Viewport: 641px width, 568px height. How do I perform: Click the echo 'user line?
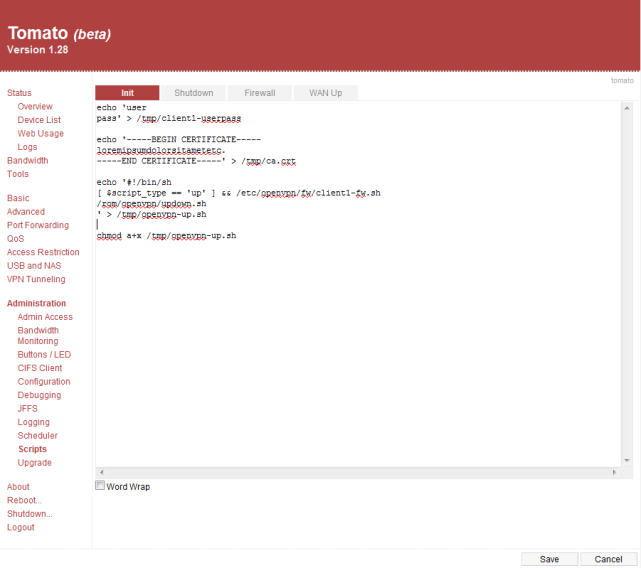121,108
